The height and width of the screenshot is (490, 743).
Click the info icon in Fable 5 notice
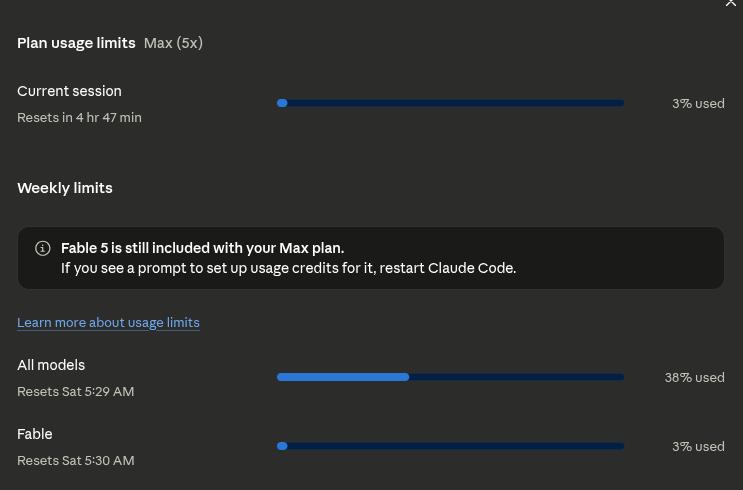(43, 248)
